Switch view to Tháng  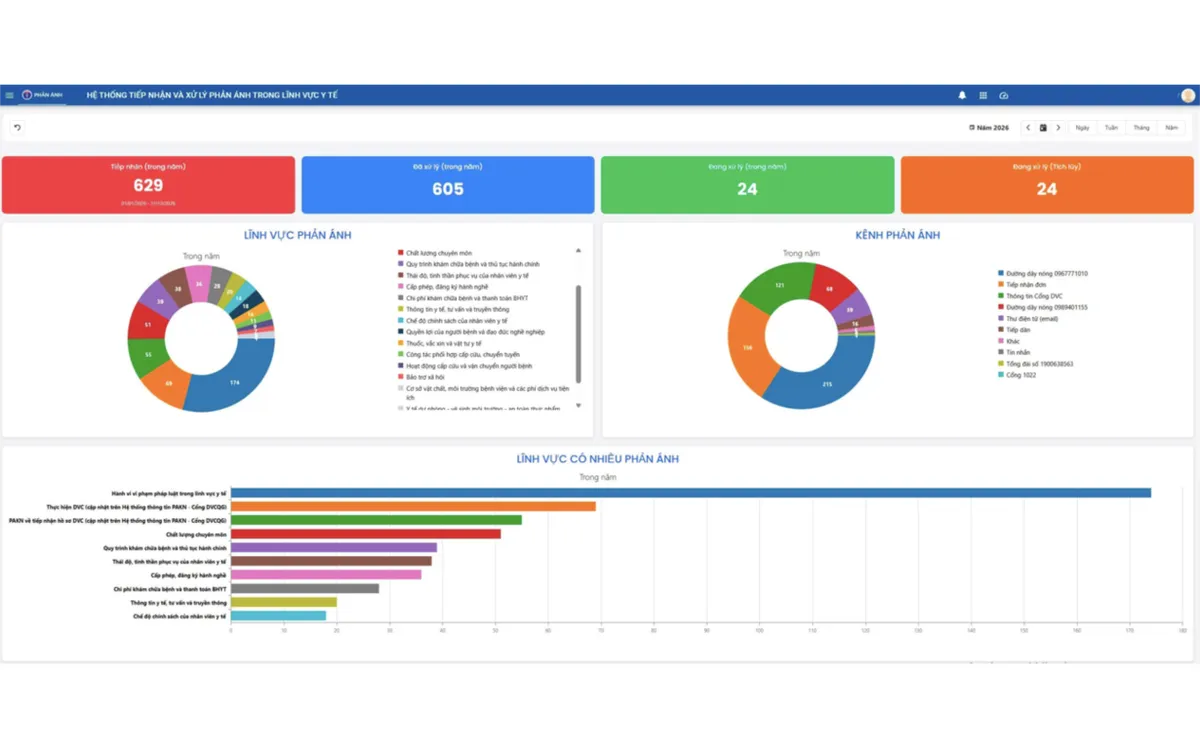pos(1141,128)
